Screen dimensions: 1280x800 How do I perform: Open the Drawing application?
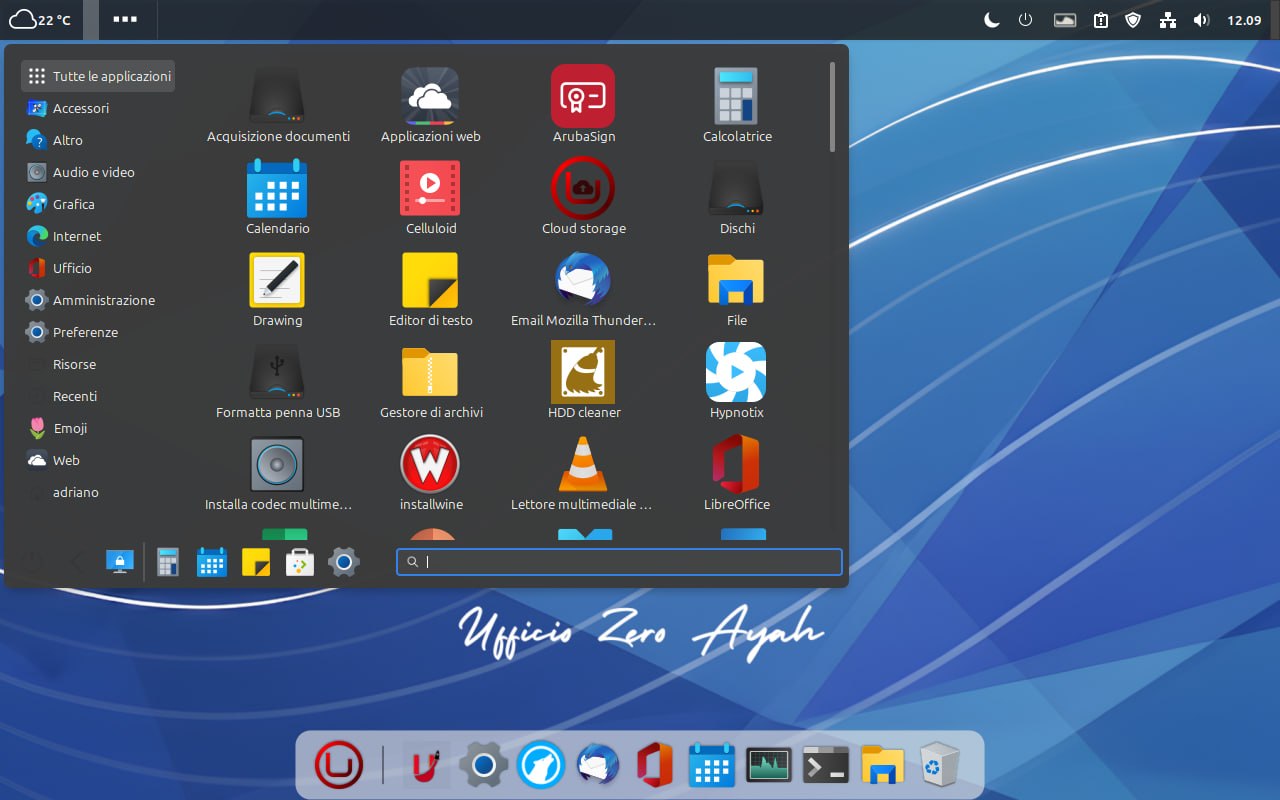tap(277, 290)
